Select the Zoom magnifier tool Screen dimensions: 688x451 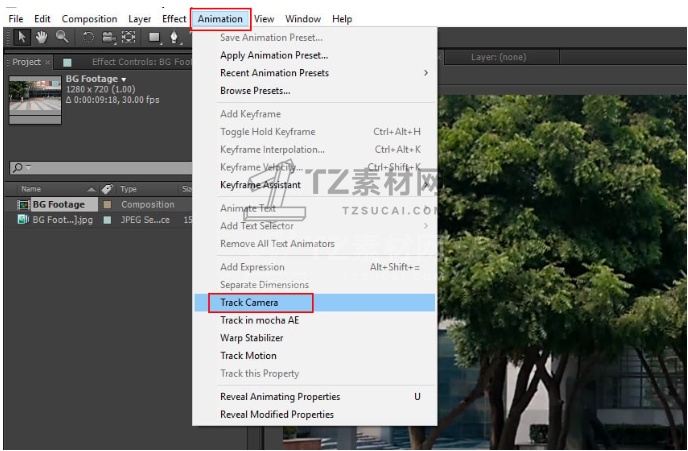(x=62, y=37)
